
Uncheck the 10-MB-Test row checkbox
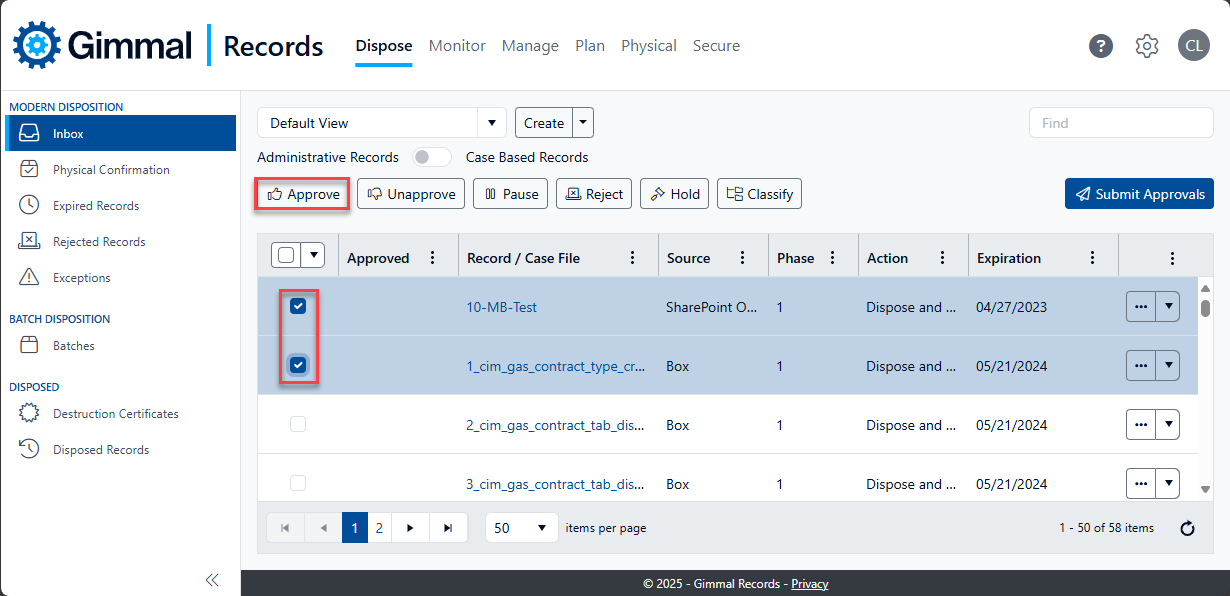coord(298,307)
